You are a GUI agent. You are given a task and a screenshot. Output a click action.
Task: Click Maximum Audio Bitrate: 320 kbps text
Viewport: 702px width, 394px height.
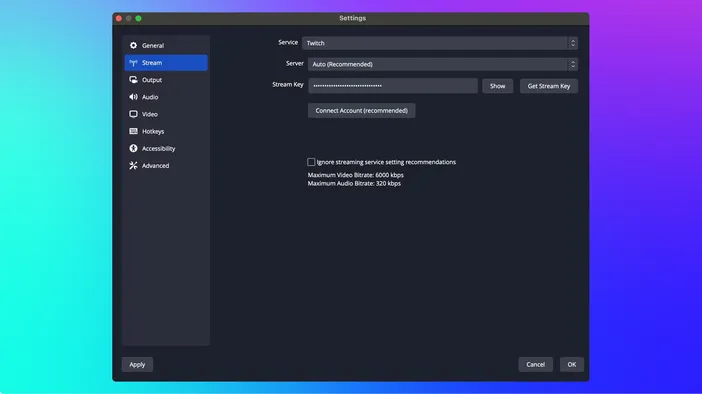click(x=354, y=184)
